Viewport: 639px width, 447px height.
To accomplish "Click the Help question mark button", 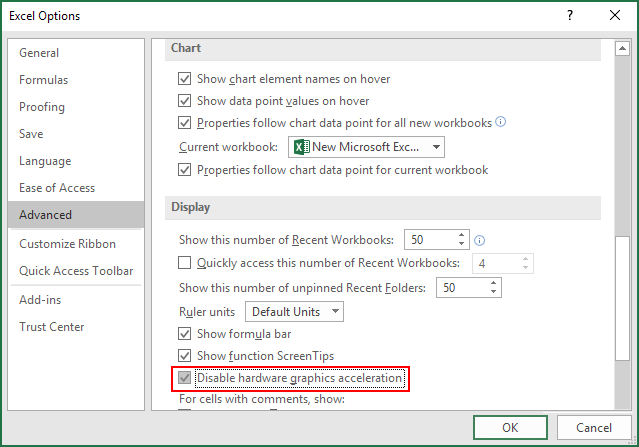I will click(569, 16).
